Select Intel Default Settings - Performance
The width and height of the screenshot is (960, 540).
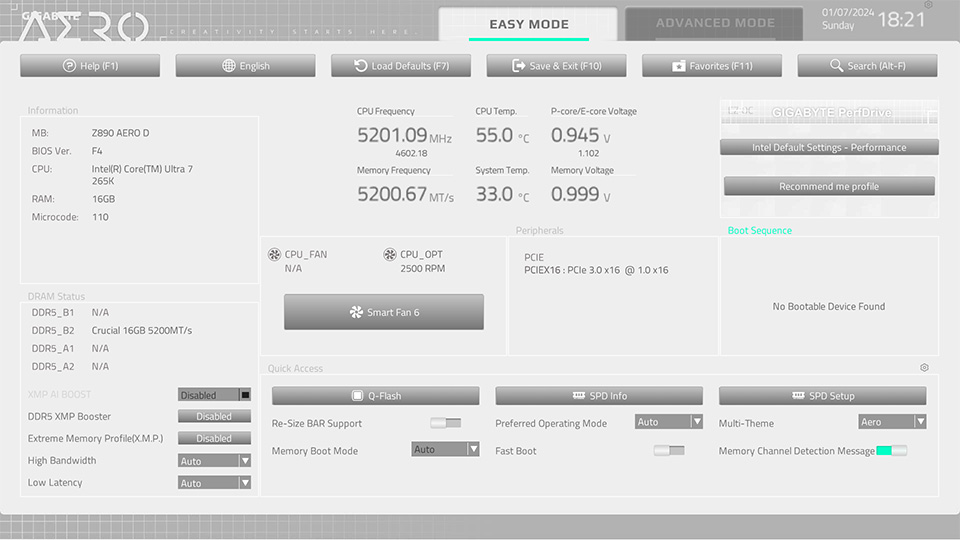point(829,148)
